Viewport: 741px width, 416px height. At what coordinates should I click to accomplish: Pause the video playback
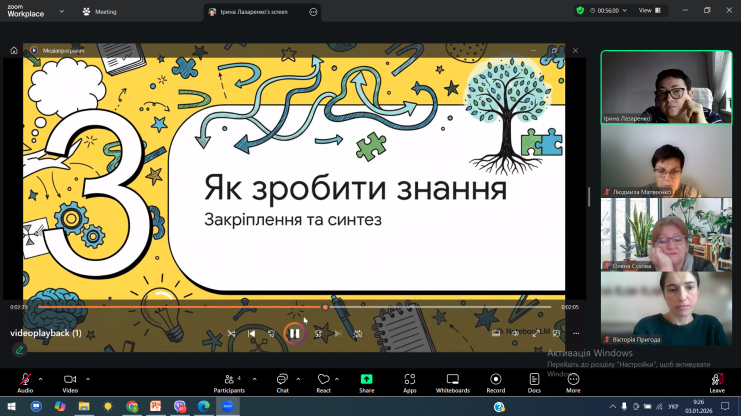pyautogui.click(x=294, y=333)
